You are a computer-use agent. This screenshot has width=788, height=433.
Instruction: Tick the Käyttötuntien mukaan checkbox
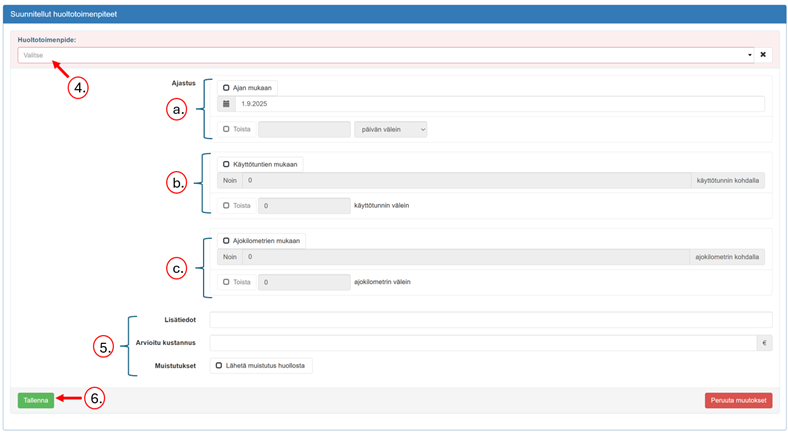click(227, 164)
